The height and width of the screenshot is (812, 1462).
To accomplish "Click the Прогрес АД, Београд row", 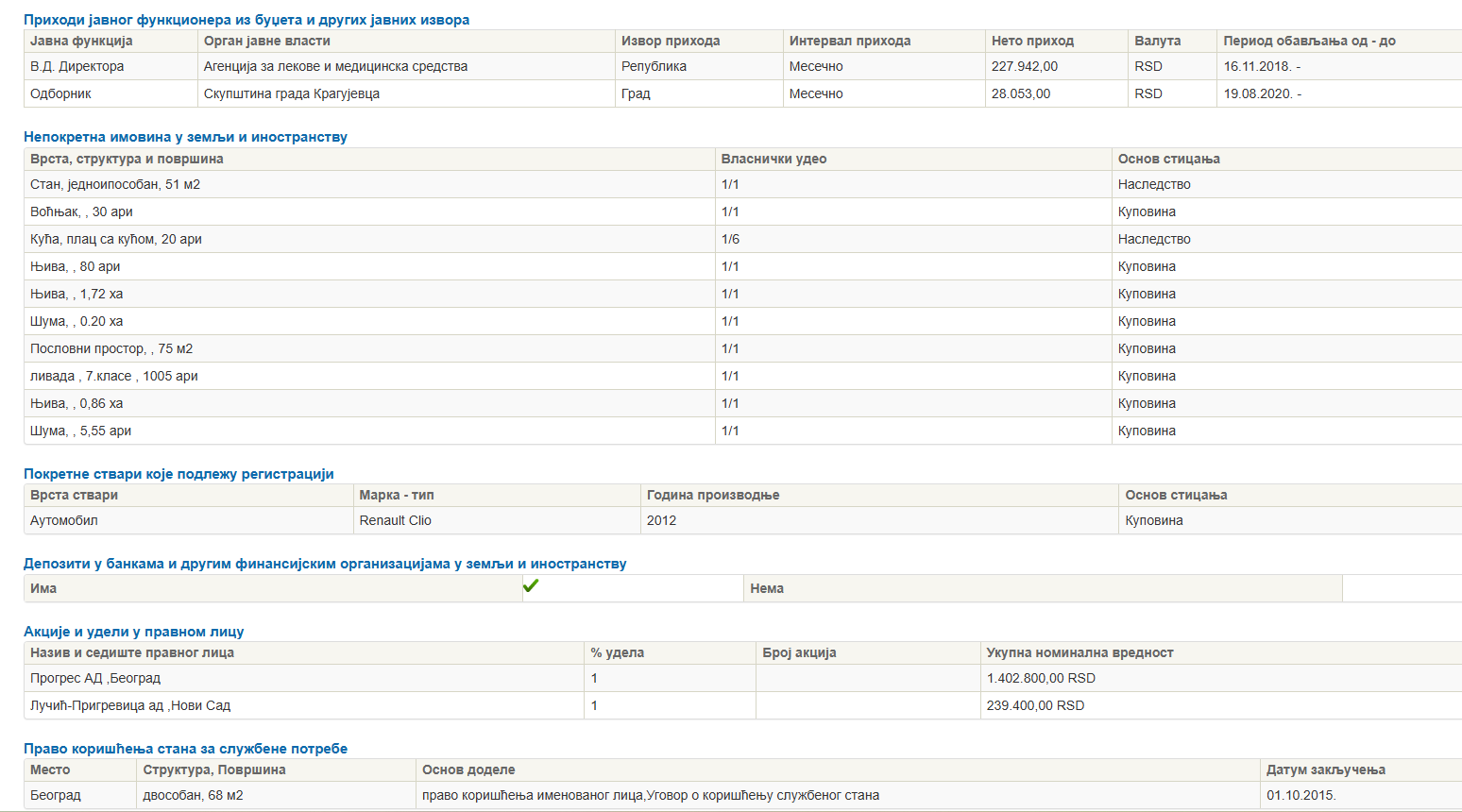I will (x=95, y=678).
